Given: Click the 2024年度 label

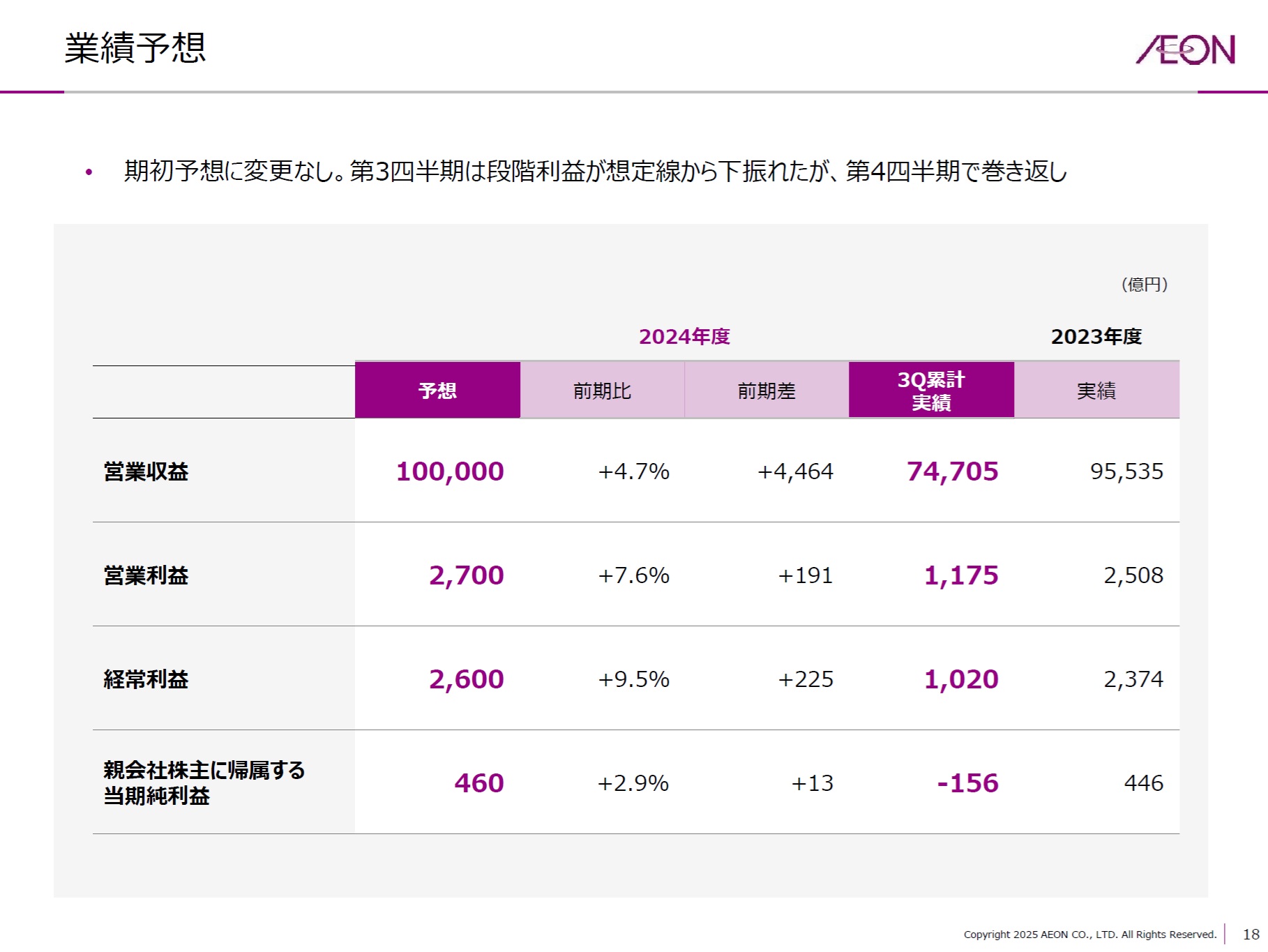Looking at the screenshot, I should tap(684, 337).
